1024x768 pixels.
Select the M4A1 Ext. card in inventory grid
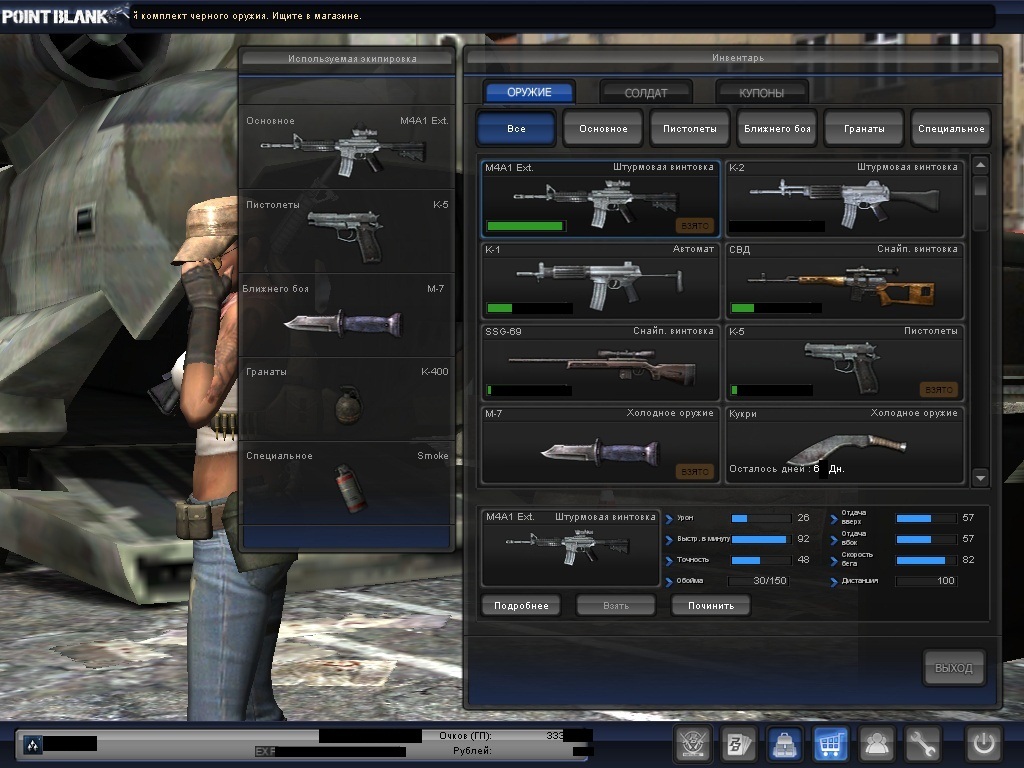[x=600, y=199]
